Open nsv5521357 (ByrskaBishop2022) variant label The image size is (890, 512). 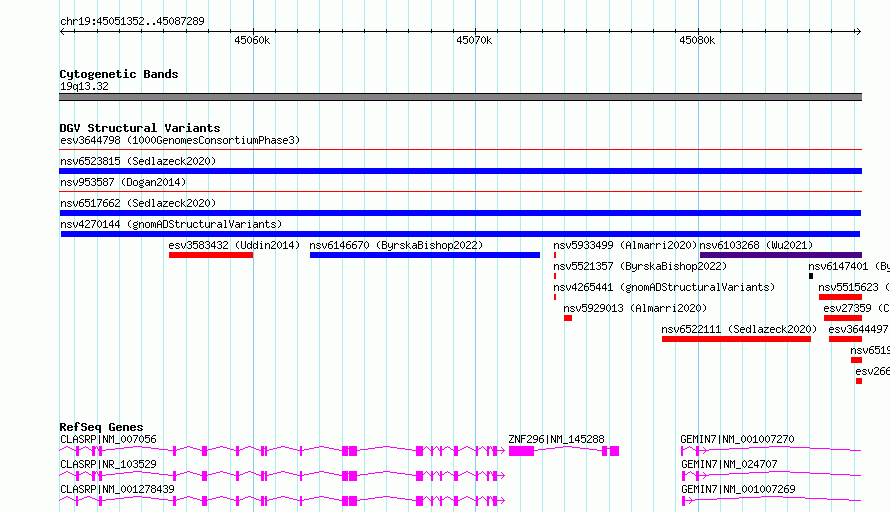point(640,266)
